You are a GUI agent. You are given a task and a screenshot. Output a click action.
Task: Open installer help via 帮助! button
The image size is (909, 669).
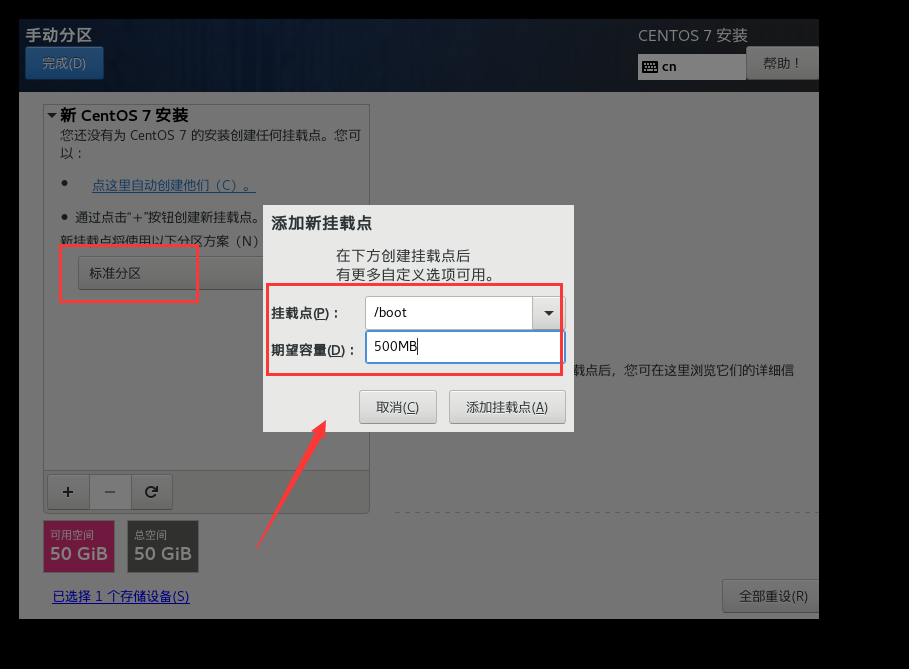pyautogui.click(x=782, y=62)
